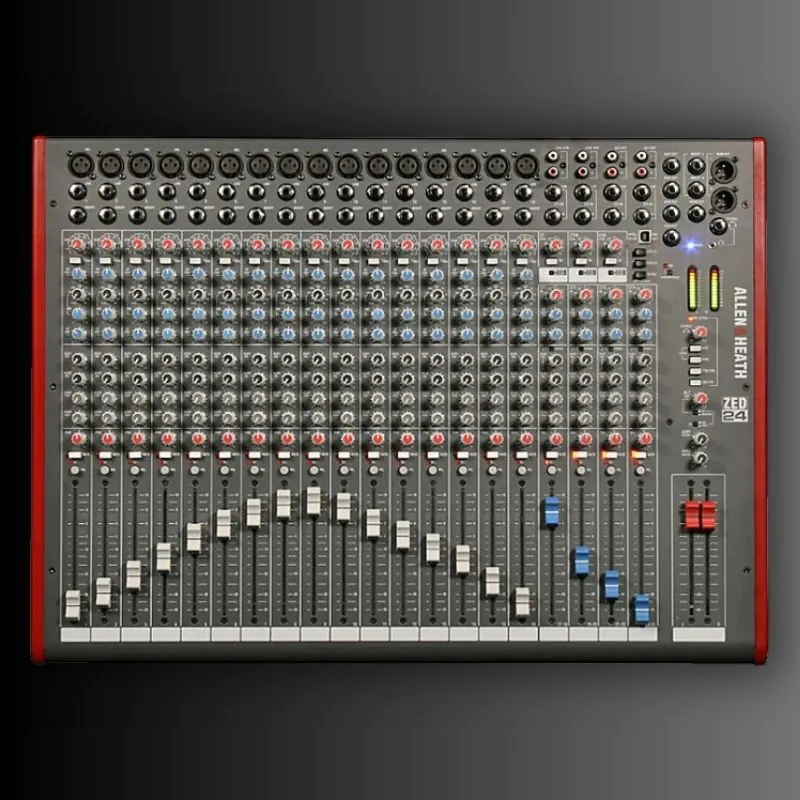
Task: Click the red pan knob on channel 1
Action: point(75,438)
